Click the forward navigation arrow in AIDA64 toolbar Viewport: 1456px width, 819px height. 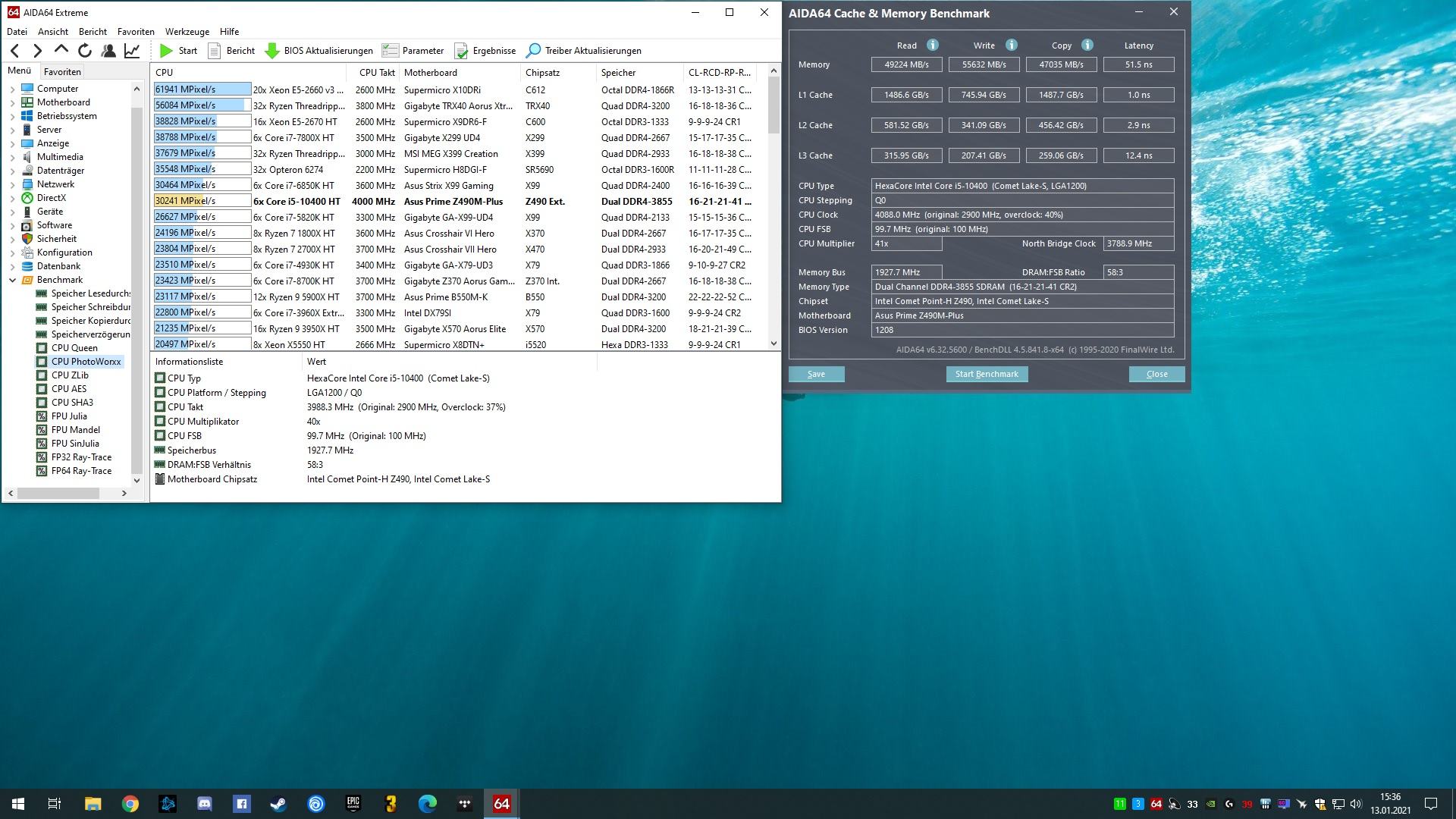click(x=38, y=51)
